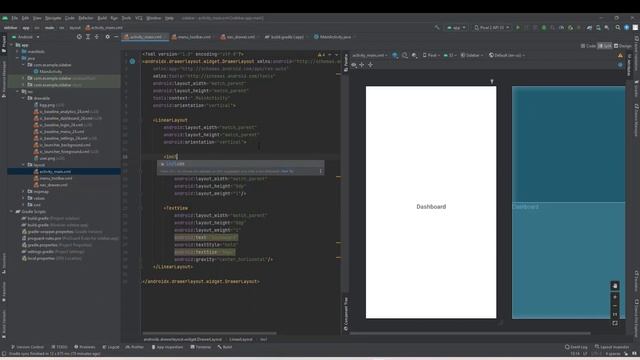Zoom in with plus button in design preview
Image resolution: width=640 pixels, height=360 pixels.
pyautogui.click(x=615, y=297)
